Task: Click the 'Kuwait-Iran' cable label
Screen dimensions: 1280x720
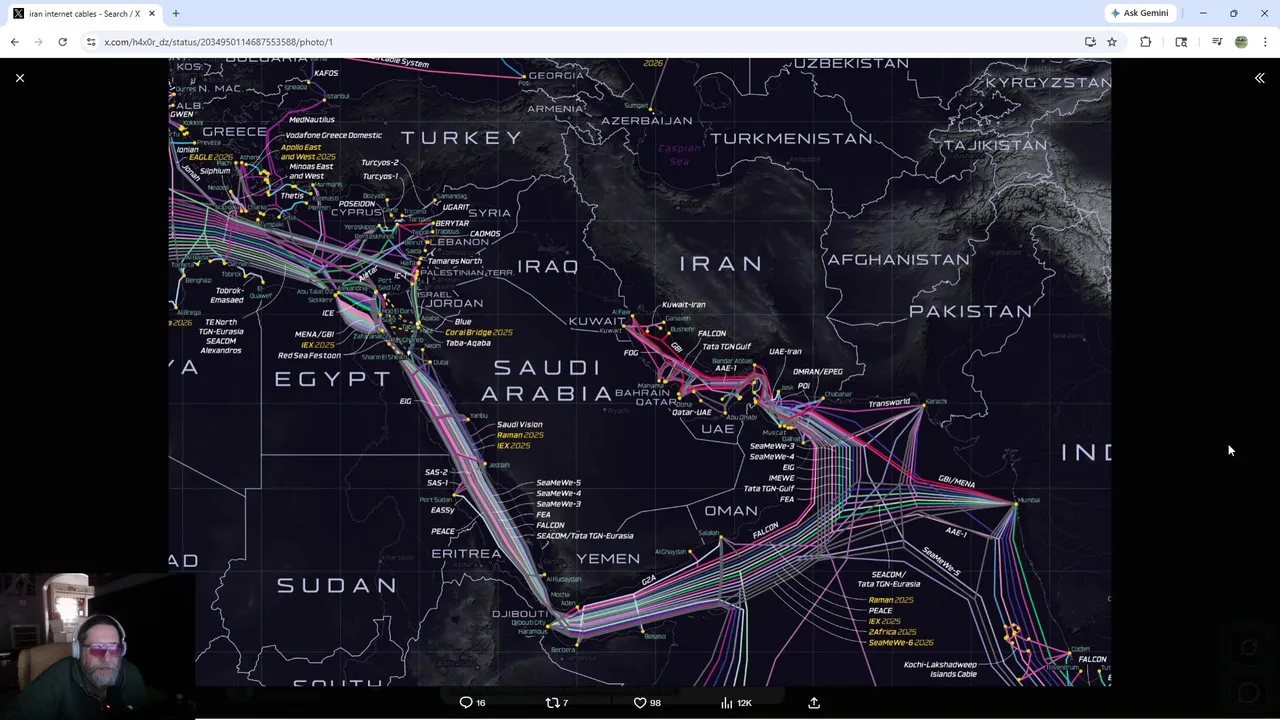Action: [684, 305]
